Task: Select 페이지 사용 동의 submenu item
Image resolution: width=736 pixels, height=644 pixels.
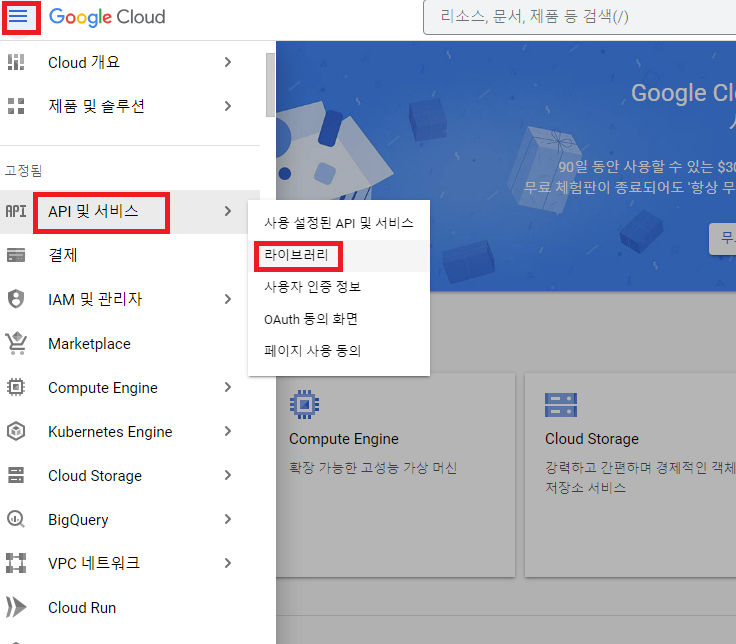Action: (338, 351)
